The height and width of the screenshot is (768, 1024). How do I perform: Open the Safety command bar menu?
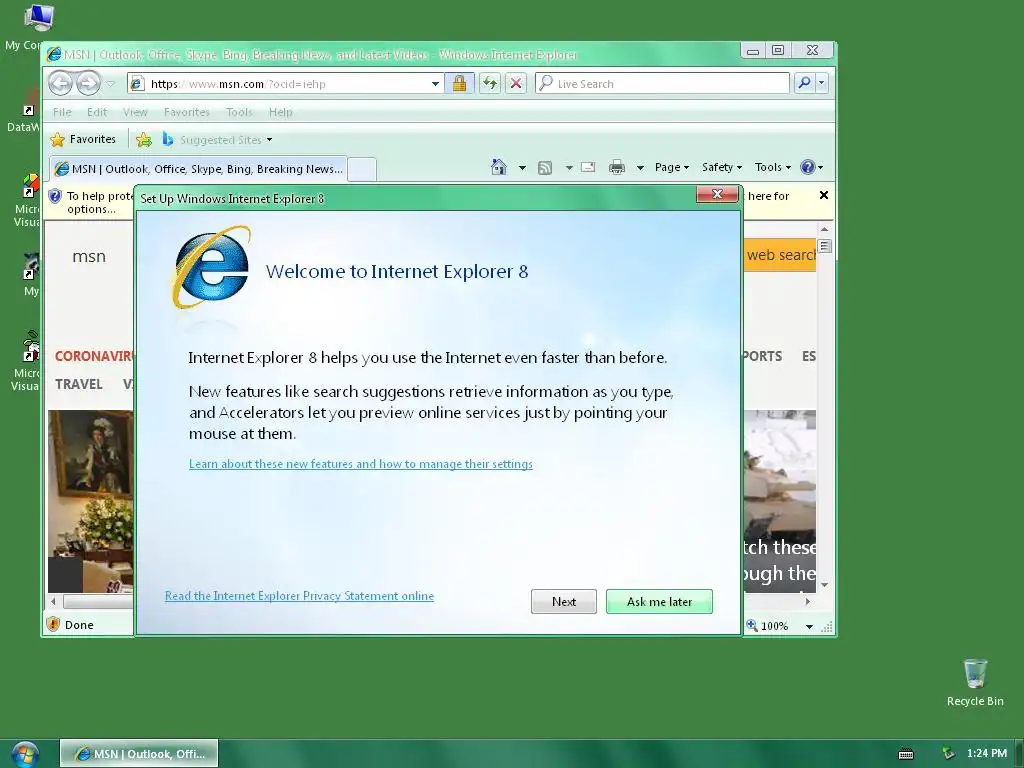pos(722,167)
